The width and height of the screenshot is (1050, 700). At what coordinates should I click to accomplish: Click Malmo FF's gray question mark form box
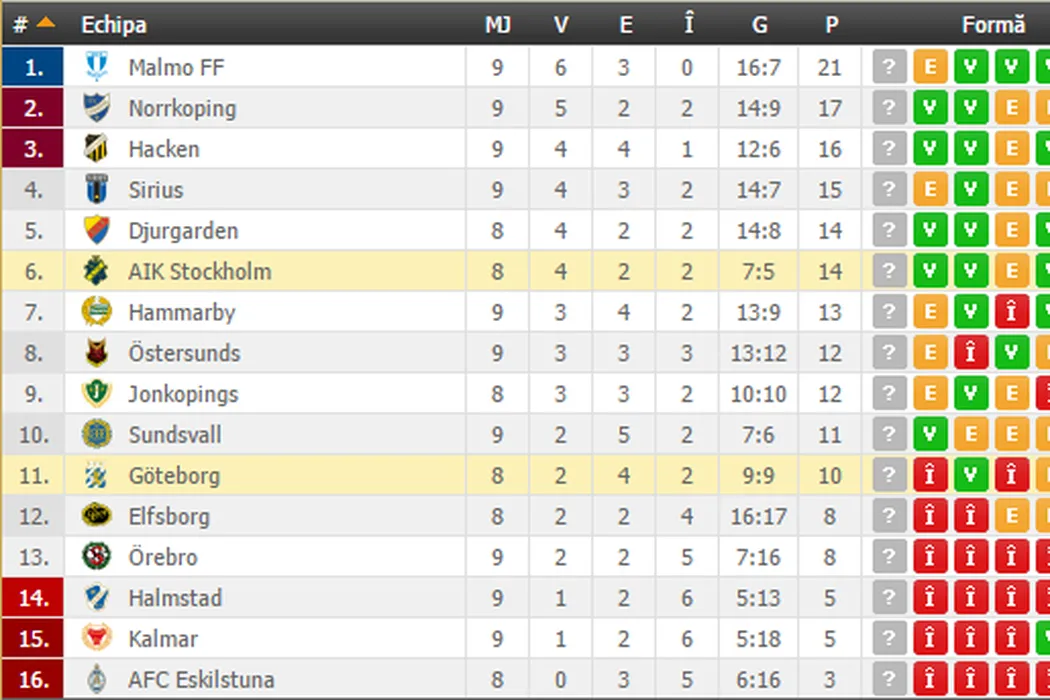[x=889, y=67]
